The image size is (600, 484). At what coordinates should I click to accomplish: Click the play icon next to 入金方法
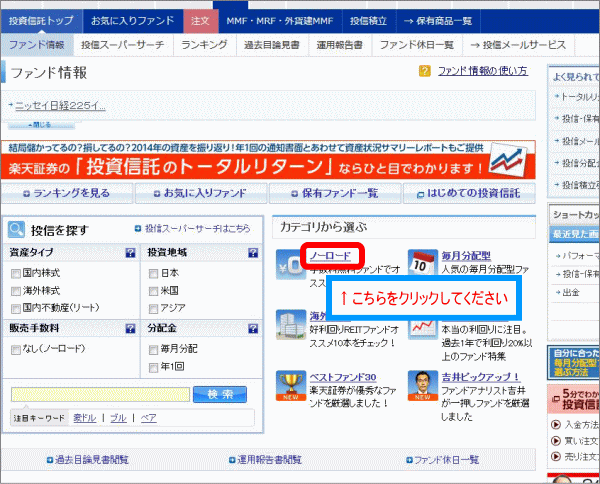click(x=555, y=424)
